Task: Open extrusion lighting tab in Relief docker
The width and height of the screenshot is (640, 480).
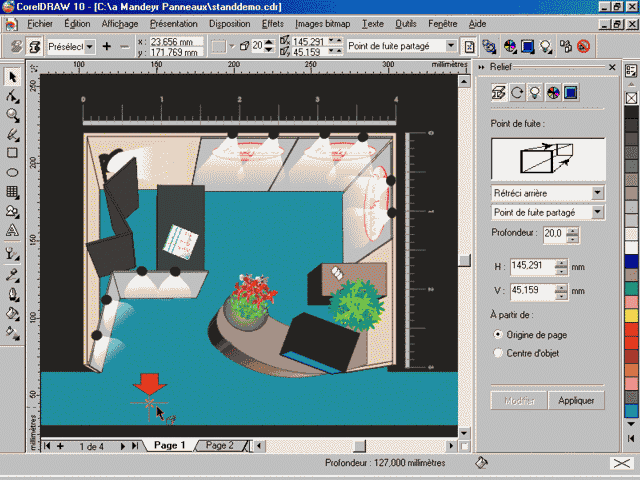Action: pyautogui.click(x=534, y=92)
